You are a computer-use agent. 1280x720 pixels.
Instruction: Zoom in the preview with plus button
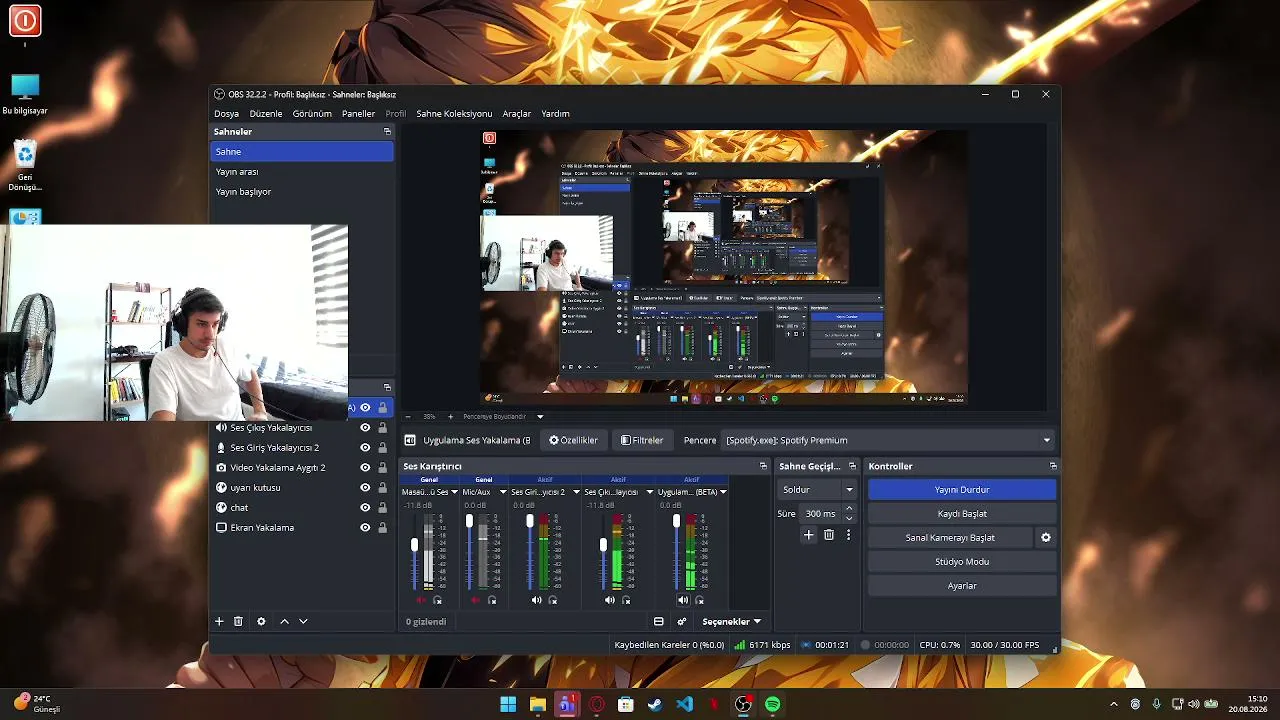pos(450,416)
